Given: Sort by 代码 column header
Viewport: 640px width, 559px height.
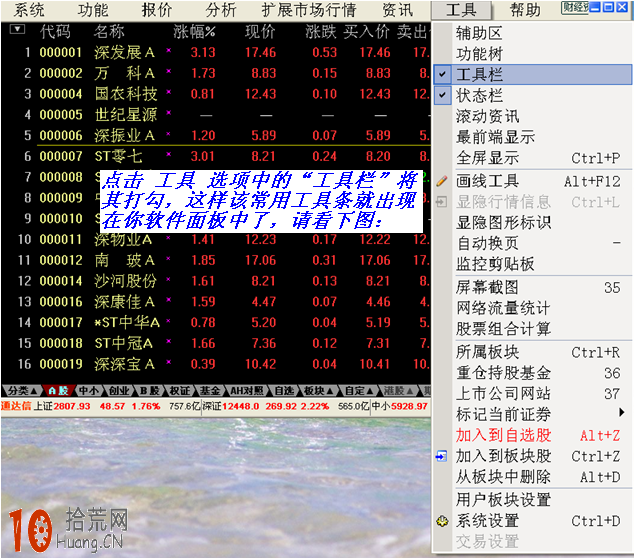Looking at the screenshot, I should 55,32.
